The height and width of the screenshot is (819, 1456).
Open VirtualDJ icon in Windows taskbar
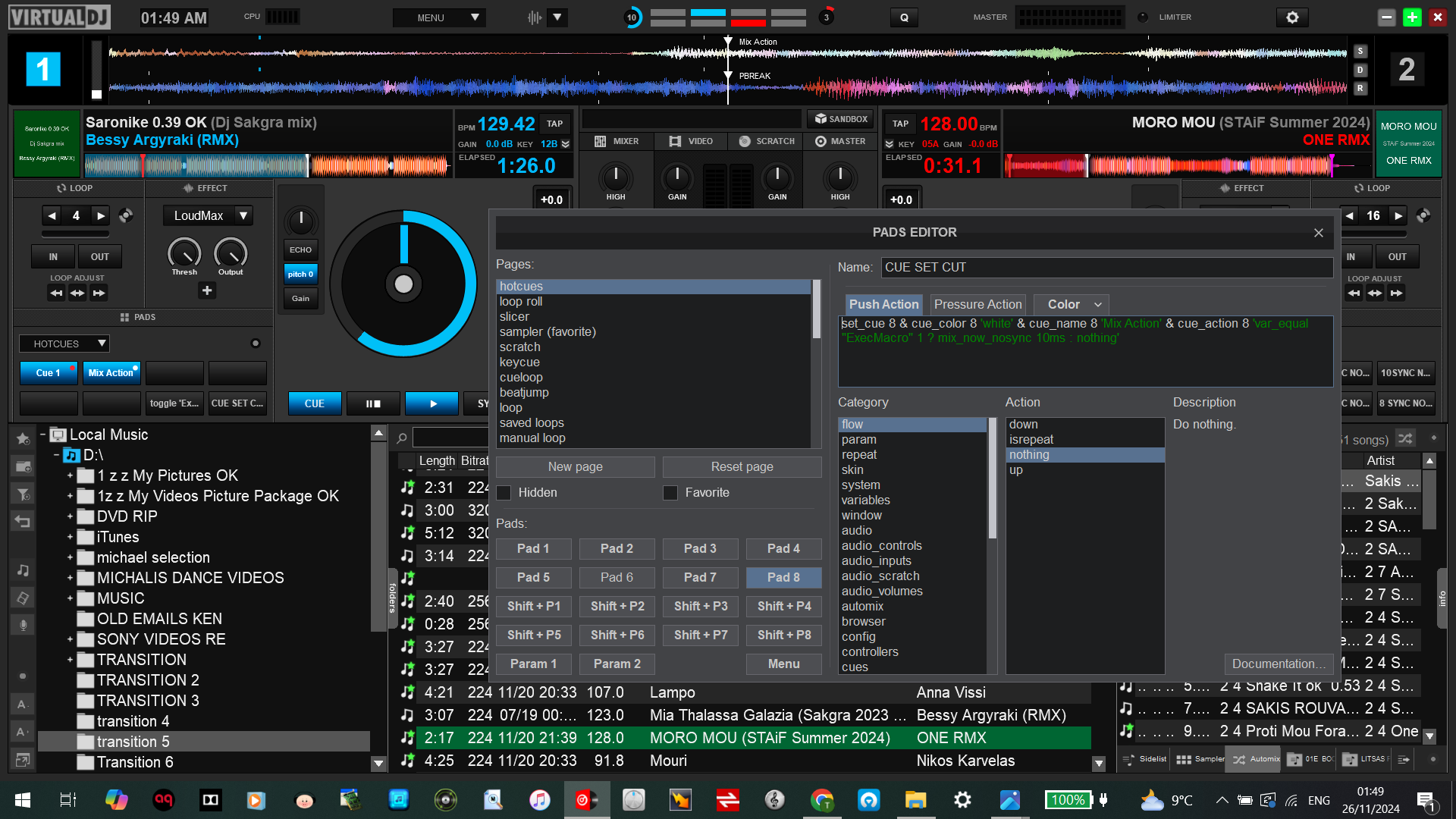tap(587, 800)
